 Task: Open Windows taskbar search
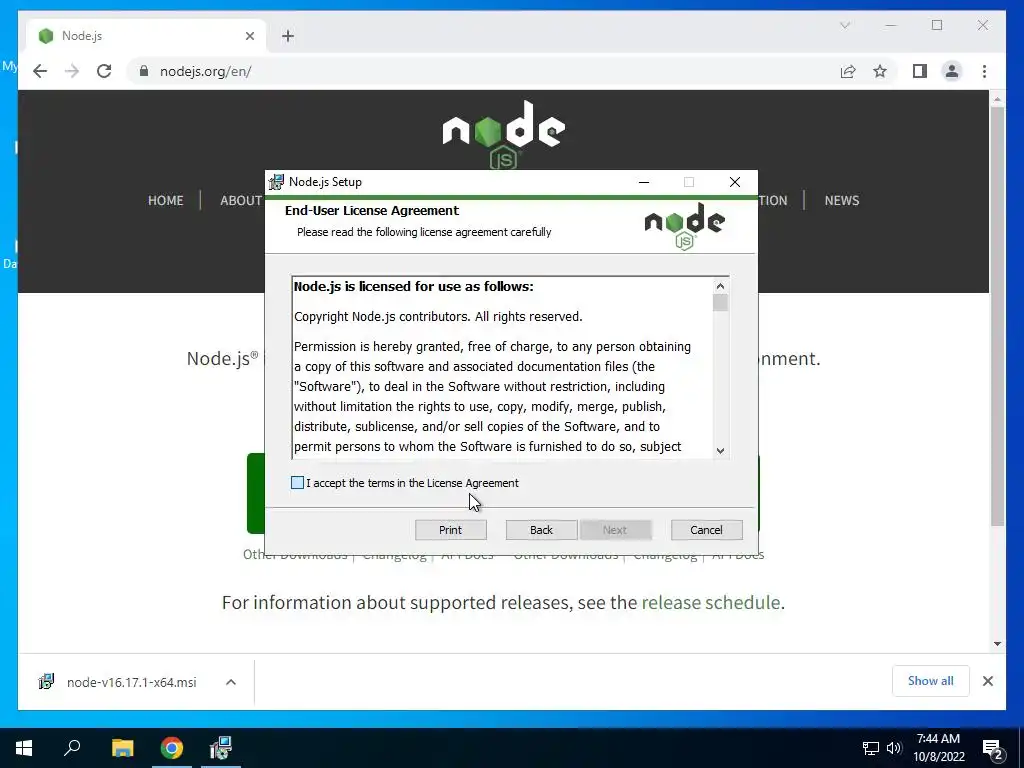tap(72, 748)
